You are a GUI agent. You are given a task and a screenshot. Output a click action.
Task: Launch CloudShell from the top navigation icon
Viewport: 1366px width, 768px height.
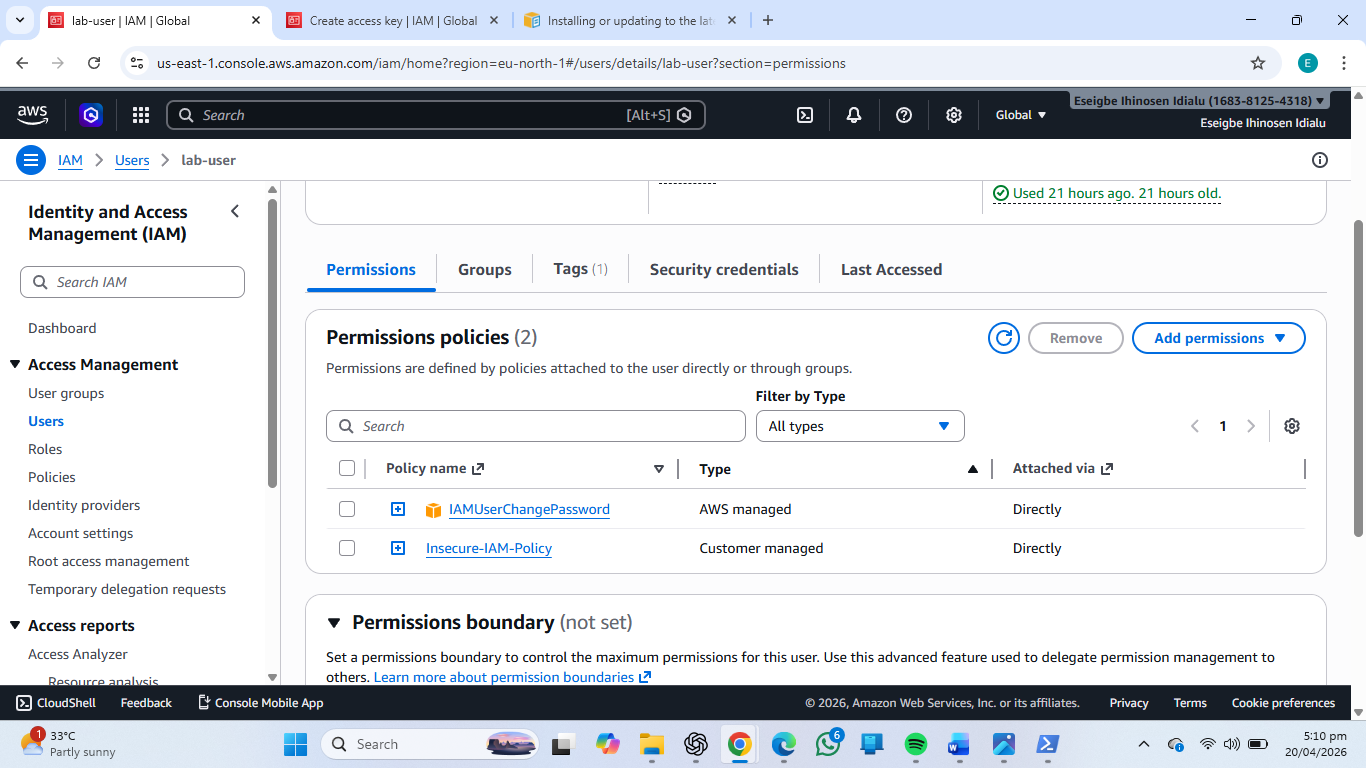805,115
